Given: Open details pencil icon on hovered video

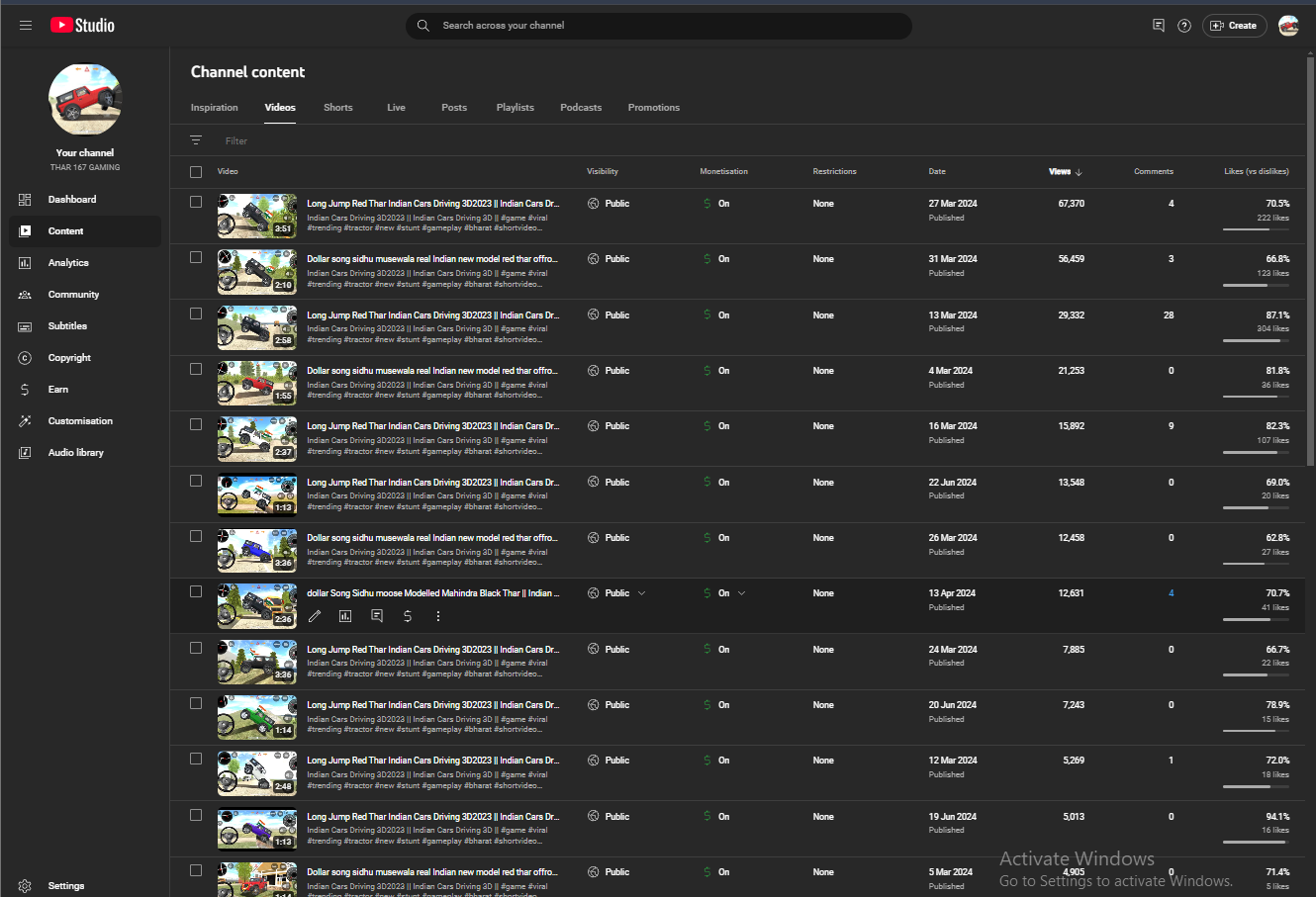Looking at the screenshot, I should pos(315,616).
